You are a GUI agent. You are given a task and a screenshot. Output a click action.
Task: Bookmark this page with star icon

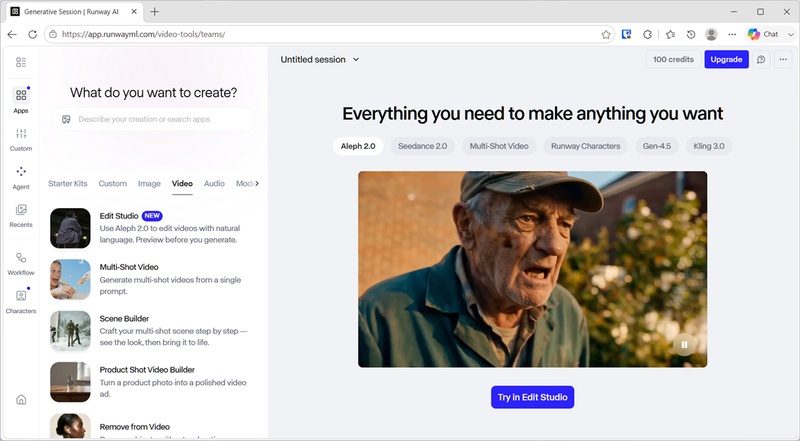(x=606, y=34)
